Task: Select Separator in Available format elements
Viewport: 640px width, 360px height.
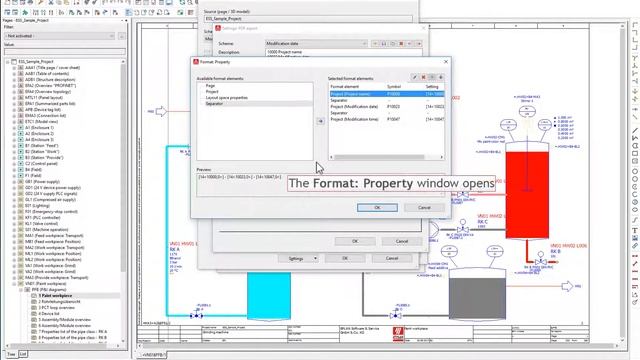Action: coord(214,104)
